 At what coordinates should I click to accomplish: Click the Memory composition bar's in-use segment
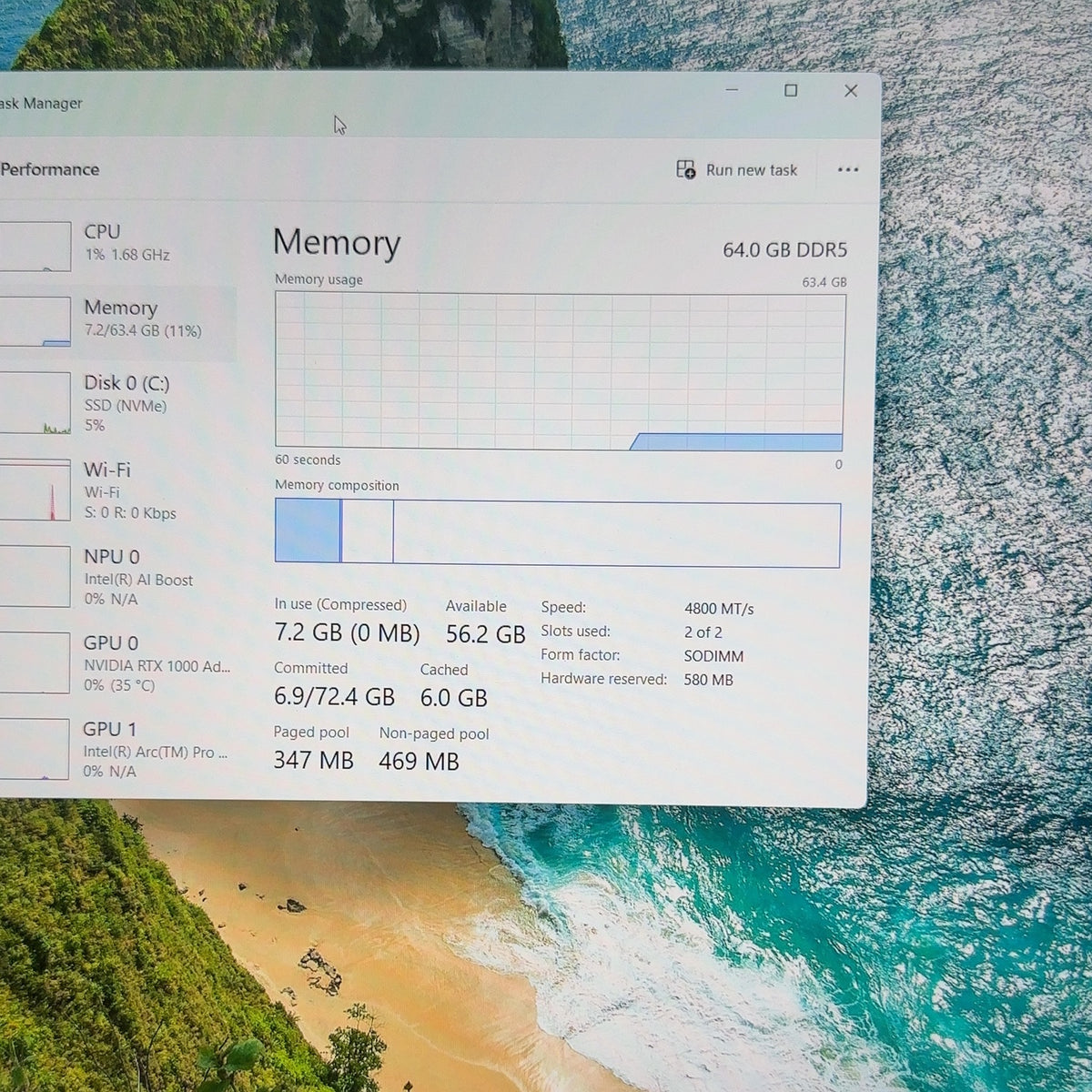(x=308, y=531)
